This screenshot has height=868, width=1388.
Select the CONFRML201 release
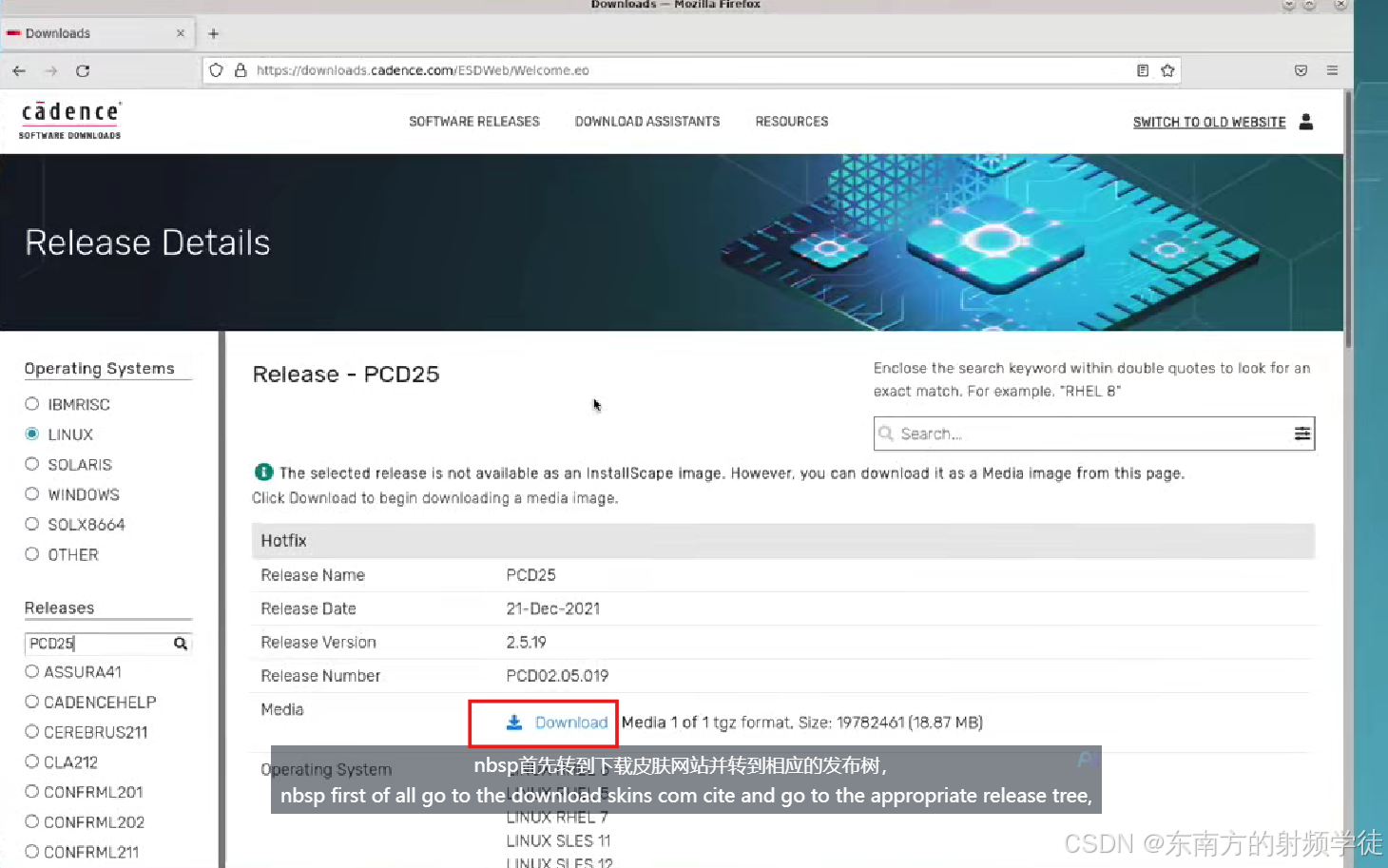coord(32,792)
